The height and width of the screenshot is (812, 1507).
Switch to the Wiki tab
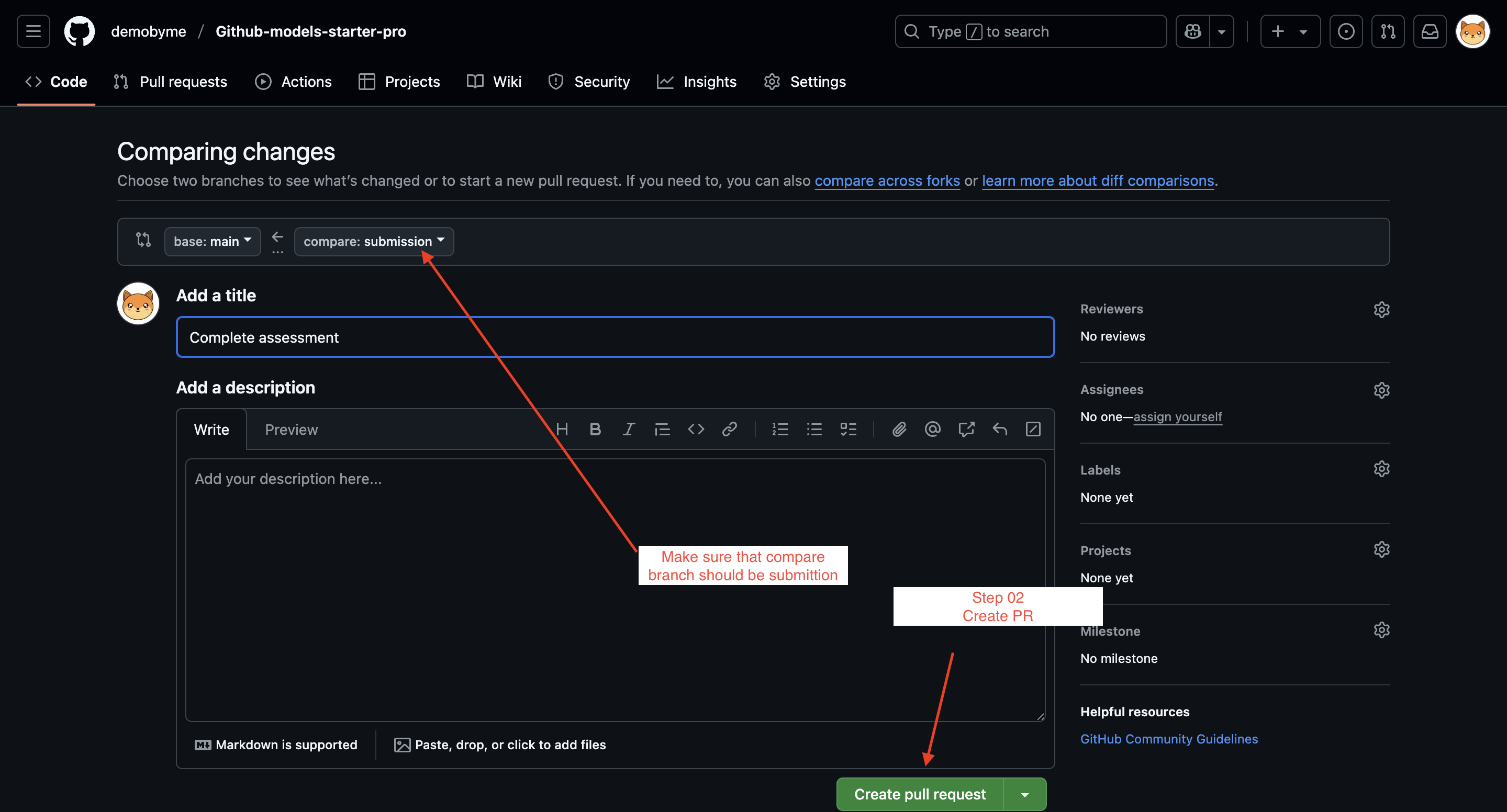[494, 81]
